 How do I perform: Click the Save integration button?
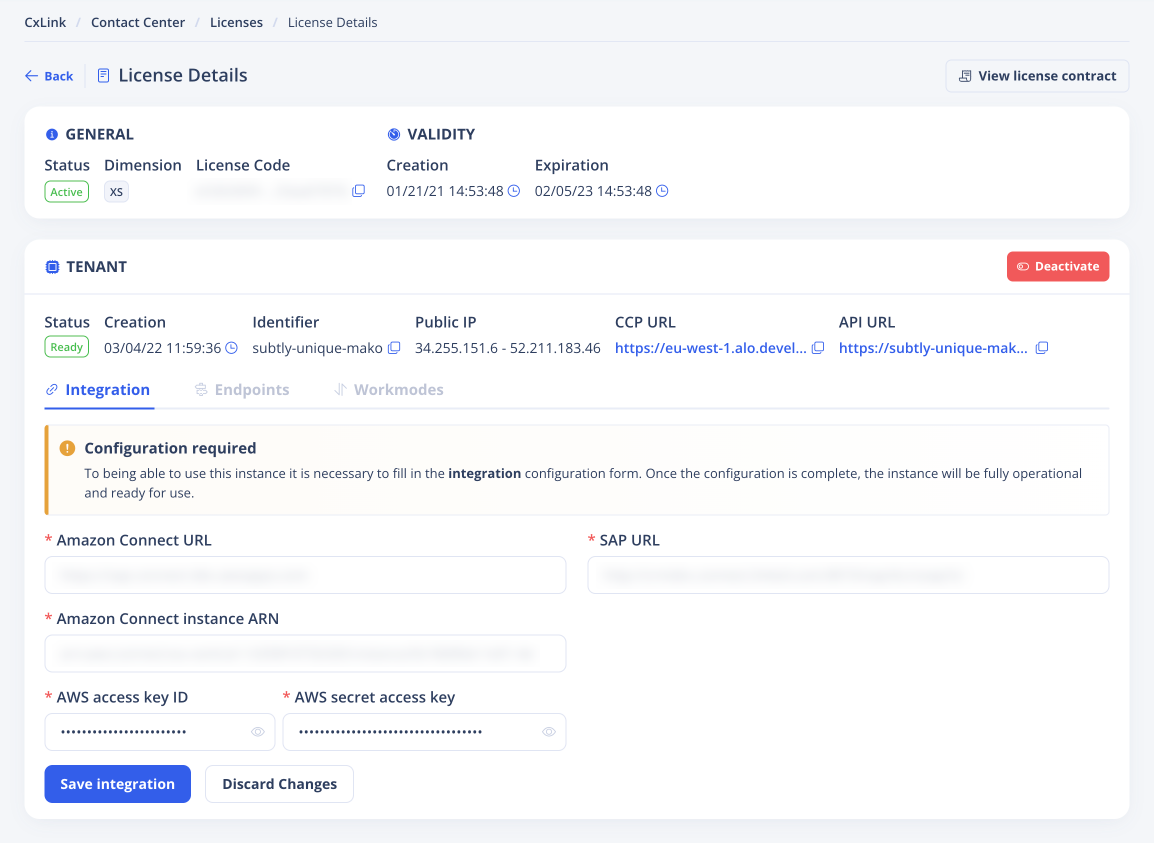(117, 784)
